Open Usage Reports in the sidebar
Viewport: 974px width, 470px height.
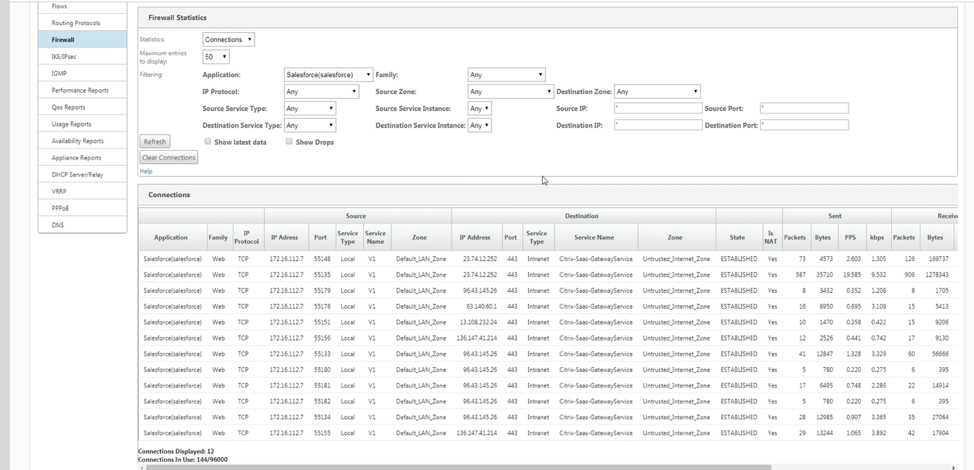[x=82, y=124]
